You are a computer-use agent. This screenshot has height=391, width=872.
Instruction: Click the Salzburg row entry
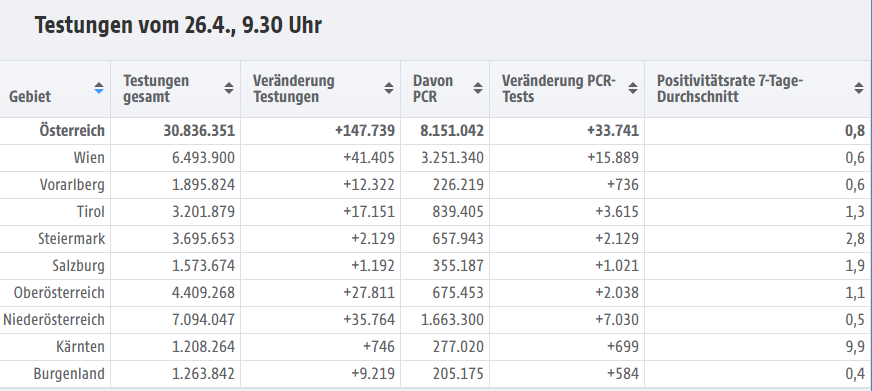pos(78,266)
